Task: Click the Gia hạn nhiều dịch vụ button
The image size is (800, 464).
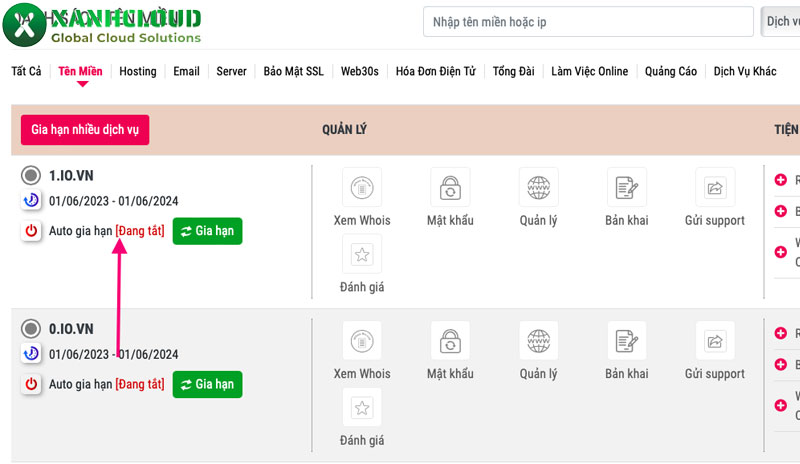Action: pos(85,130)
